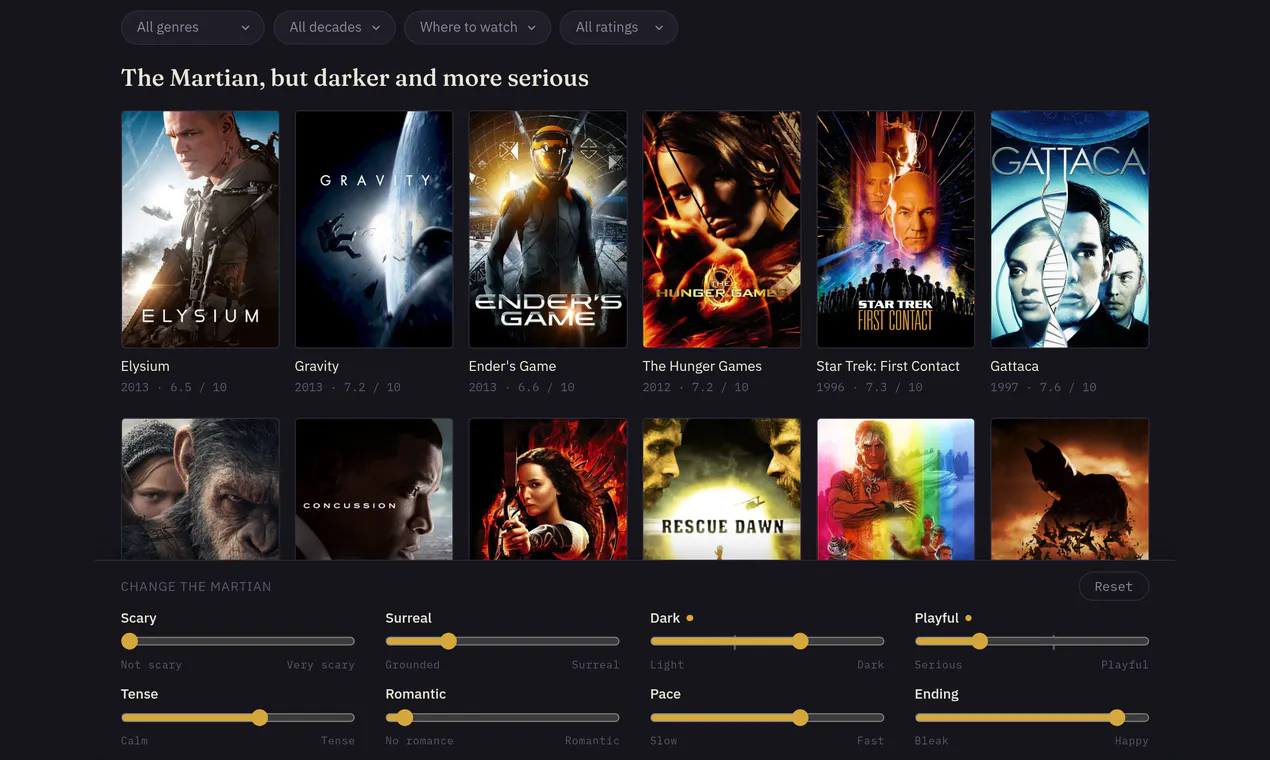Open the Ender's Game poster

point(548,229)
